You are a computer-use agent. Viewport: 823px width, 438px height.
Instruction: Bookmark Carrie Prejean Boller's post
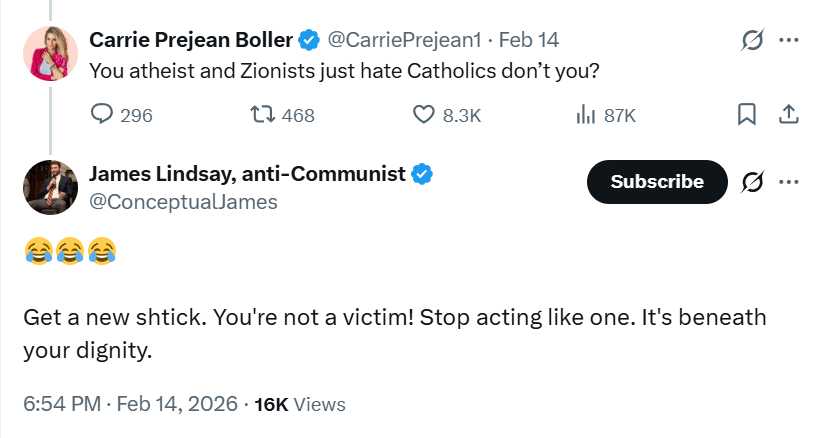click(x=746, y=115)
